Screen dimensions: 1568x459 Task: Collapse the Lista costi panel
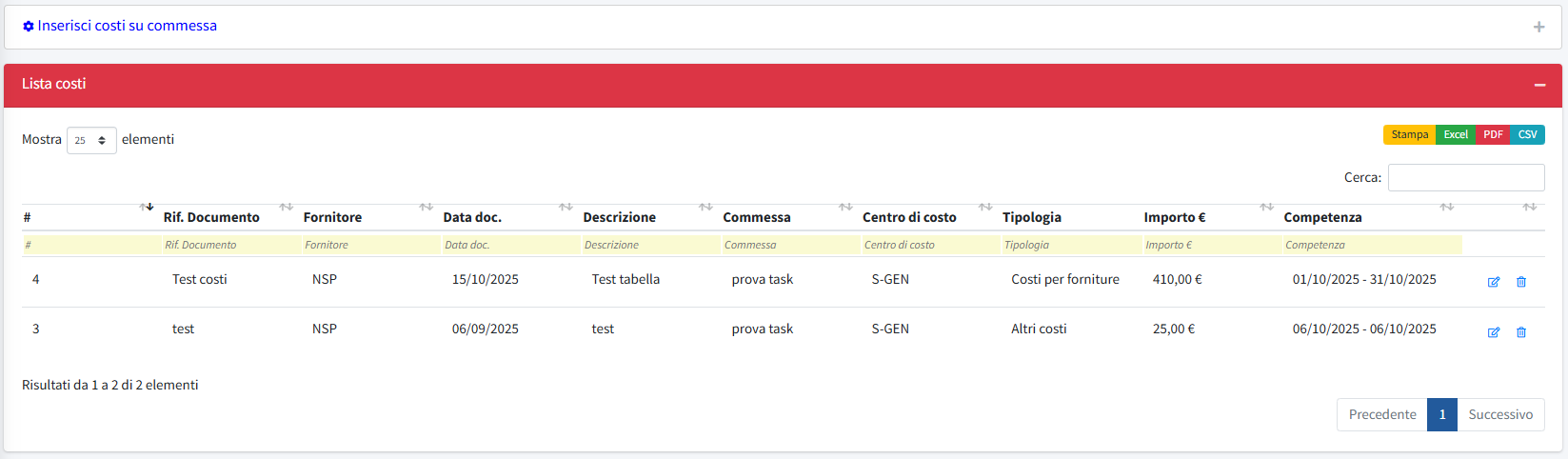(1539, 85)
